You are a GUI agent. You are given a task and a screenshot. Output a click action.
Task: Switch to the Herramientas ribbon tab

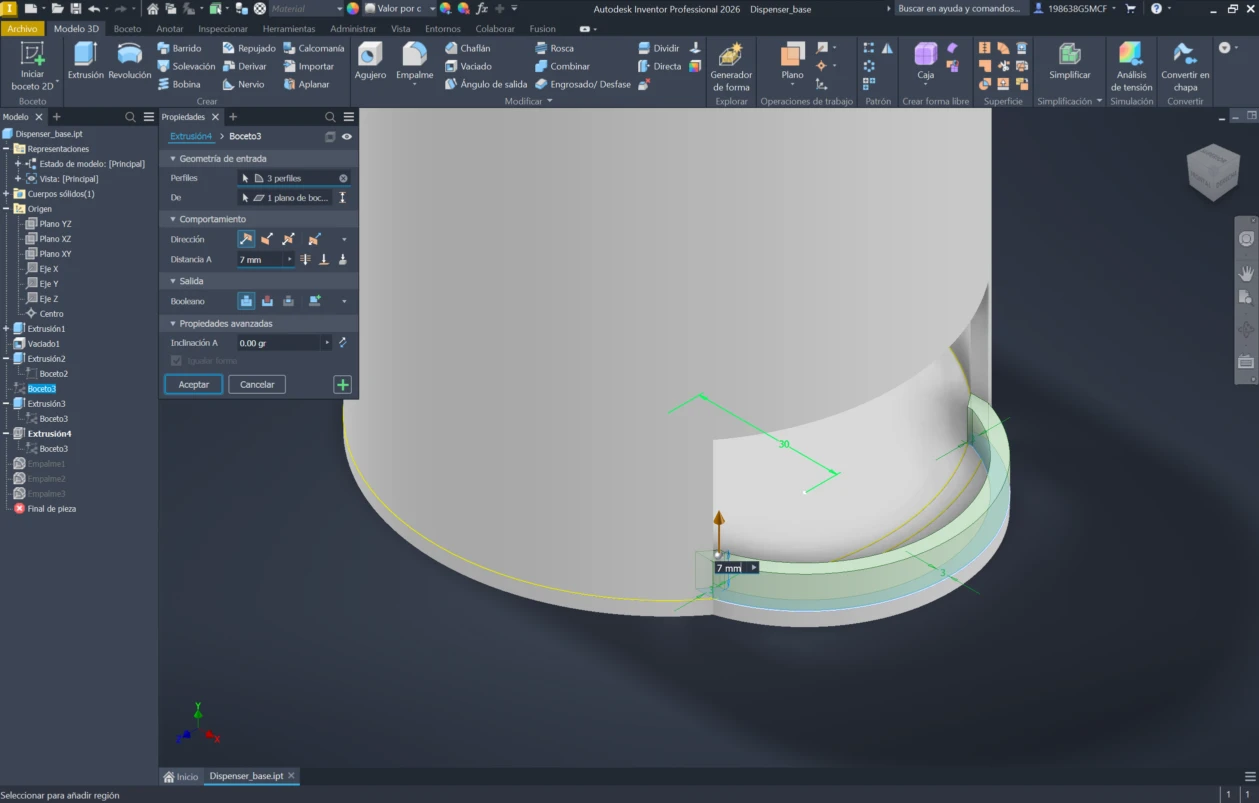pyautogui.click(x=289, y=29)
